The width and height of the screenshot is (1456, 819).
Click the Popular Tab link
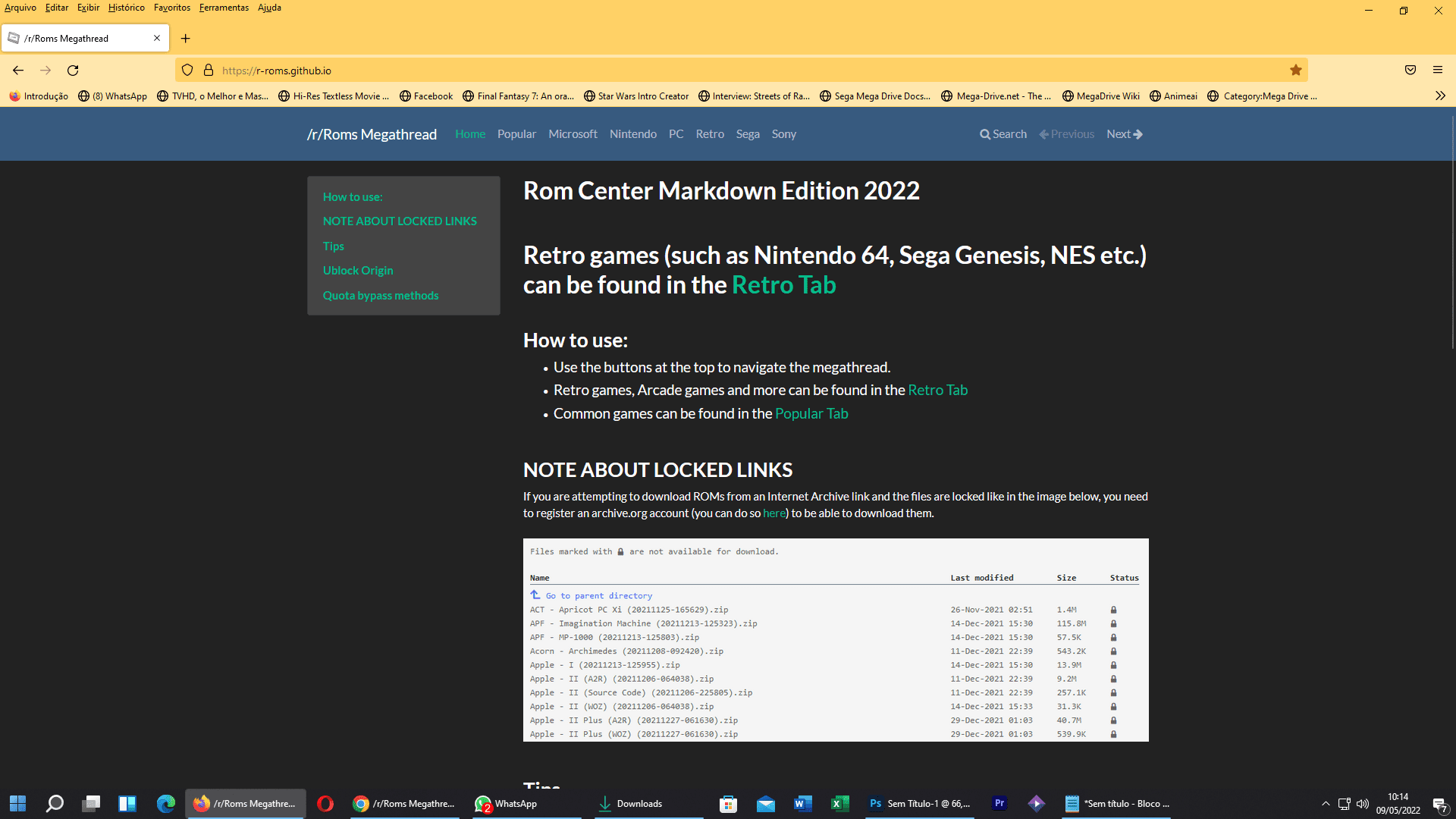pyautogui.click(x=811, y=413)
